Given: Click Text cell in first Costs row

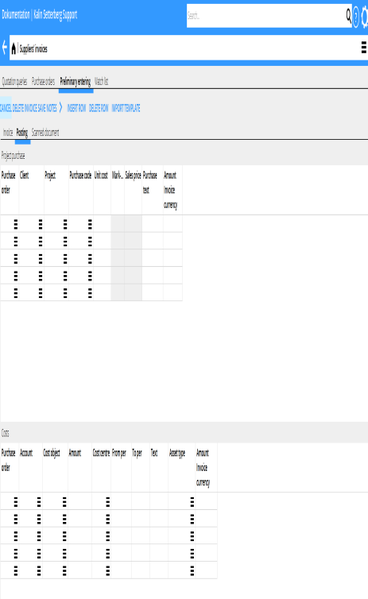Looking at the screenshot, I should coord(159,502).
